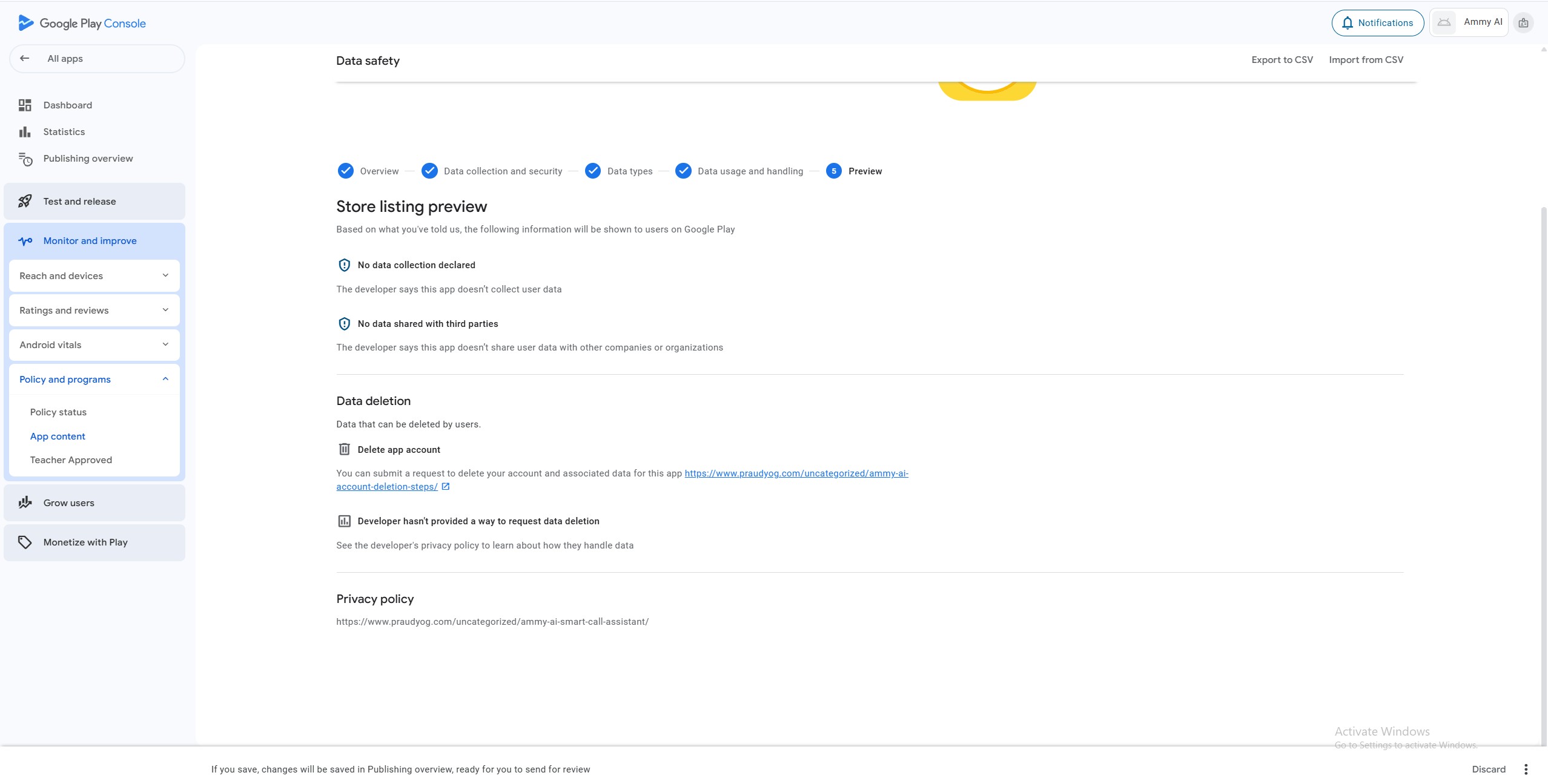Click the Monetize with Play tag icon
1548x784 pixels.
tap(25, 542)
